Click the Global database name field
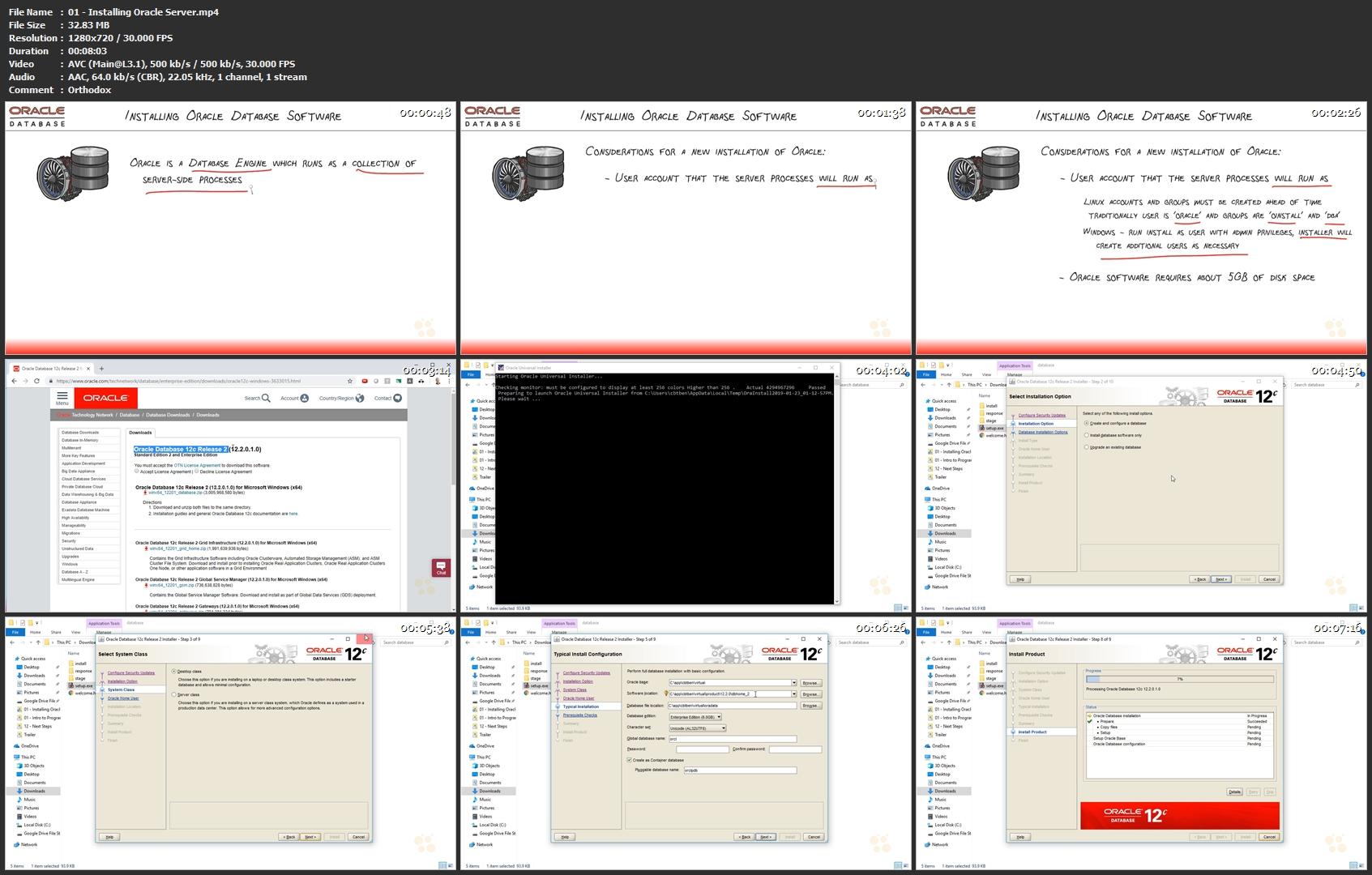This screenshot has height=875, width=1372. 733,739
